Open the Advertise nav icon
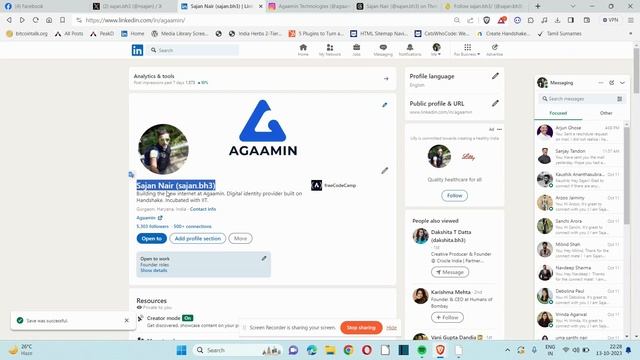This screenshot has height=360, width=640. (494, 50)
